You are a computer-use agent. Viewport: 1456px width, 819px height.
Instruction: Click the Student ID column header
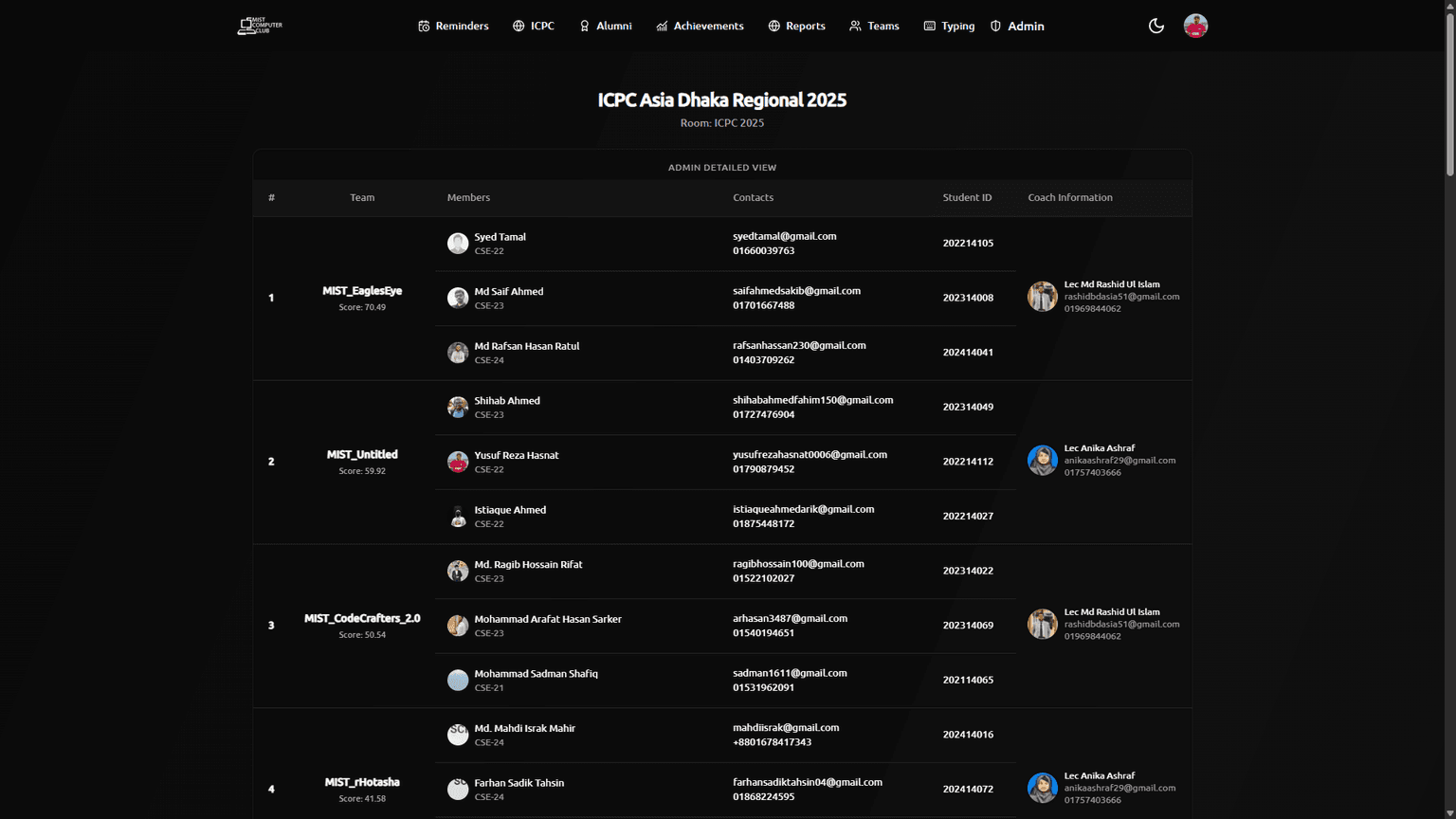tap(967, 197)
